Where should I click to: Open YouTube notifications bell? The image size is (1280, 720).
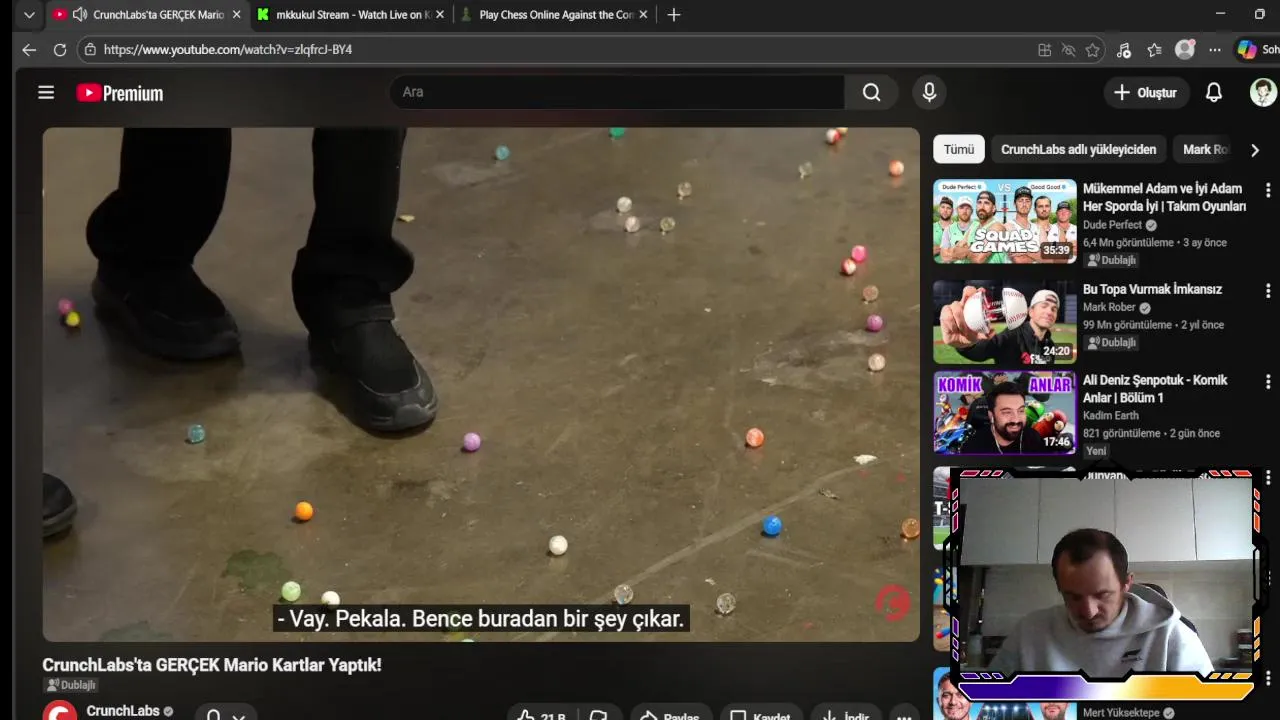(x=1214, y=92)
